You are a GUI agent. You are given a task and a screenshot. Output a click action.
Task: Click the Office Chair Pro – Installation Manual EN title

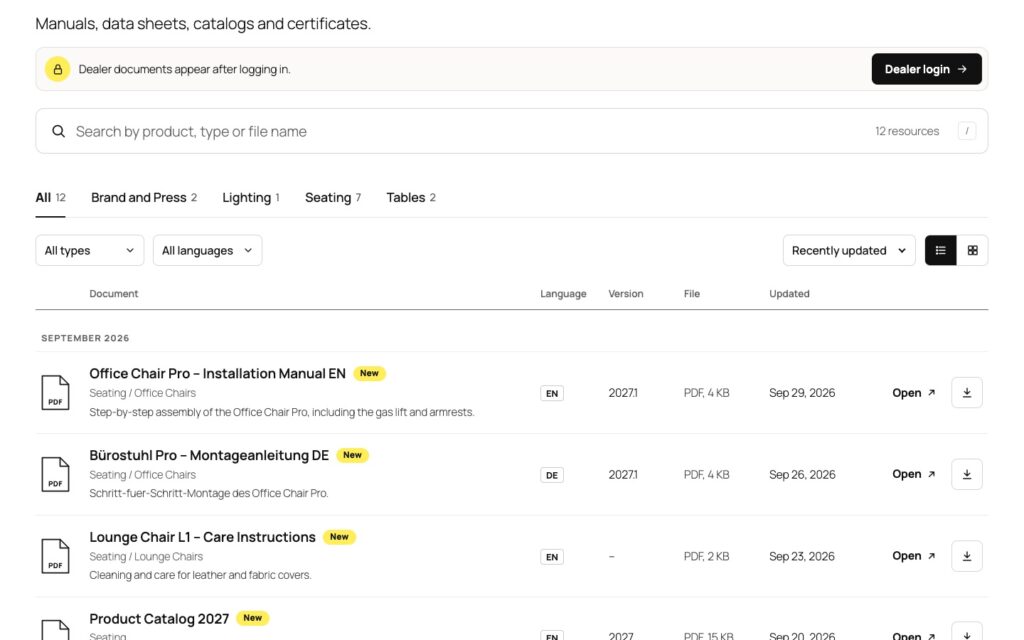click(217, 374)
